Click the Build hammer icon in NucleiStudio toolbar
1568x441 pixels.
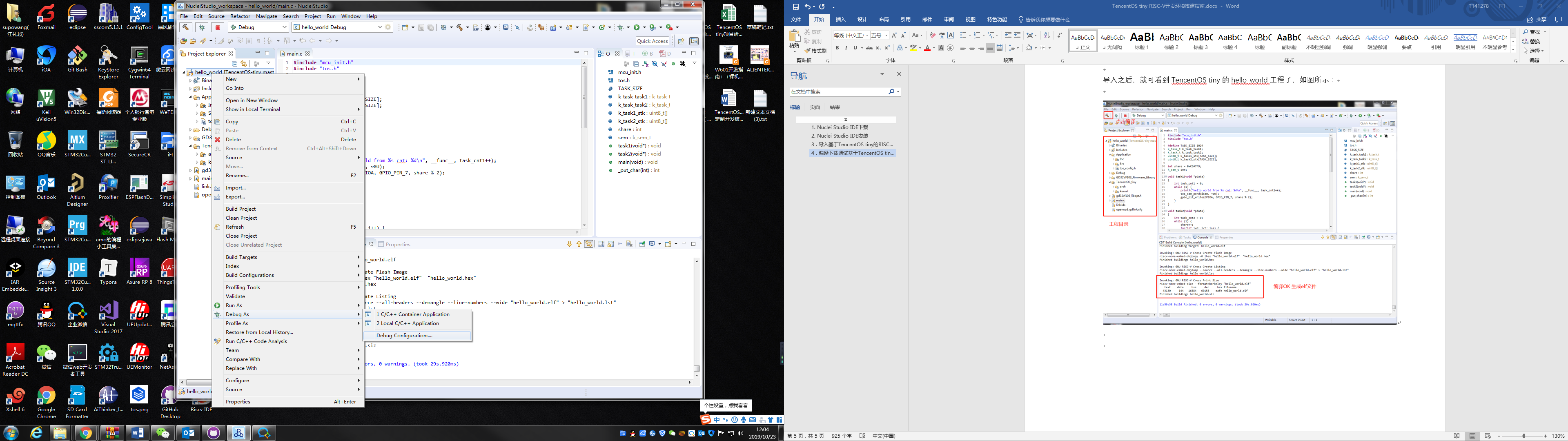pyautogui.click(x=186, y=27)
